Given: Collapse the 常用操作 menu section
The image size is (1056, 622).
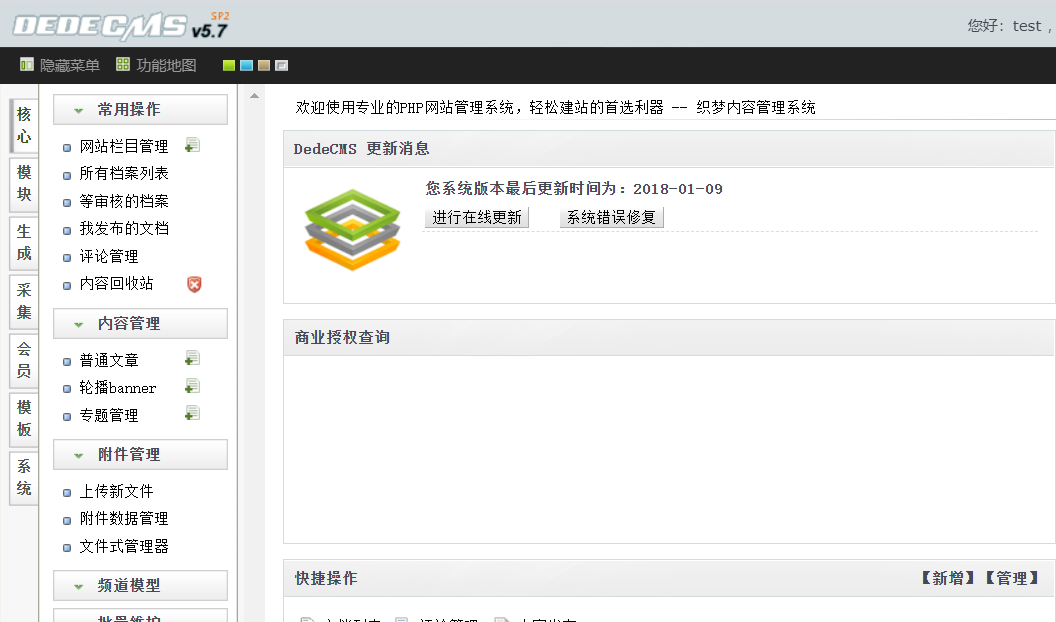Looking at the screenshot, I should click(140, 110).
